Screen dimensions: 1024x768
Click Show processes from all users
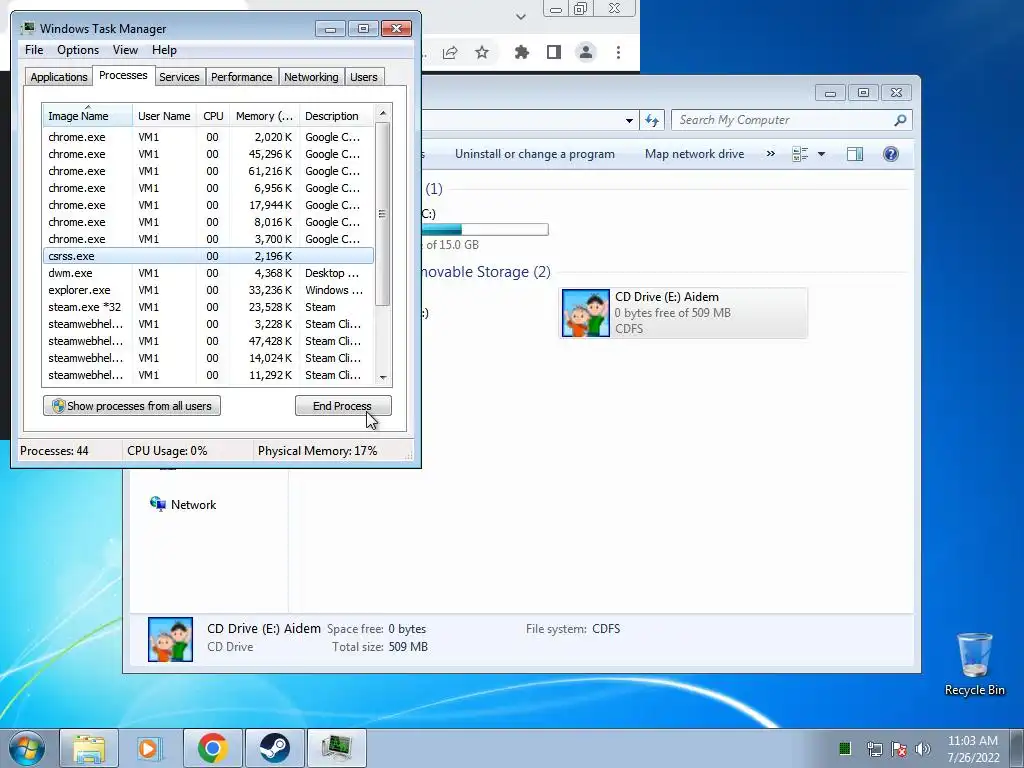pos(132,406)
